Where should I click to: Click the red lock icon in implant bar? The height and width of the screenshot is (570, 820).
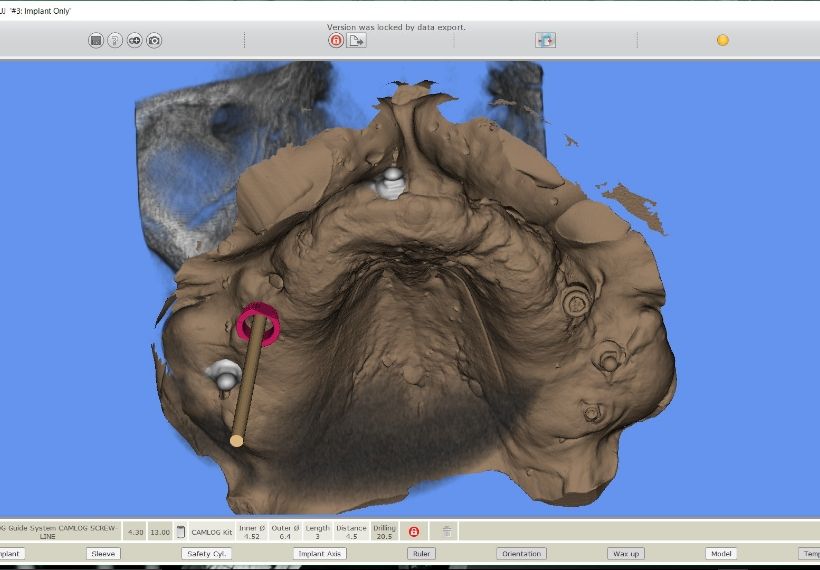click(x=414, y=532)
